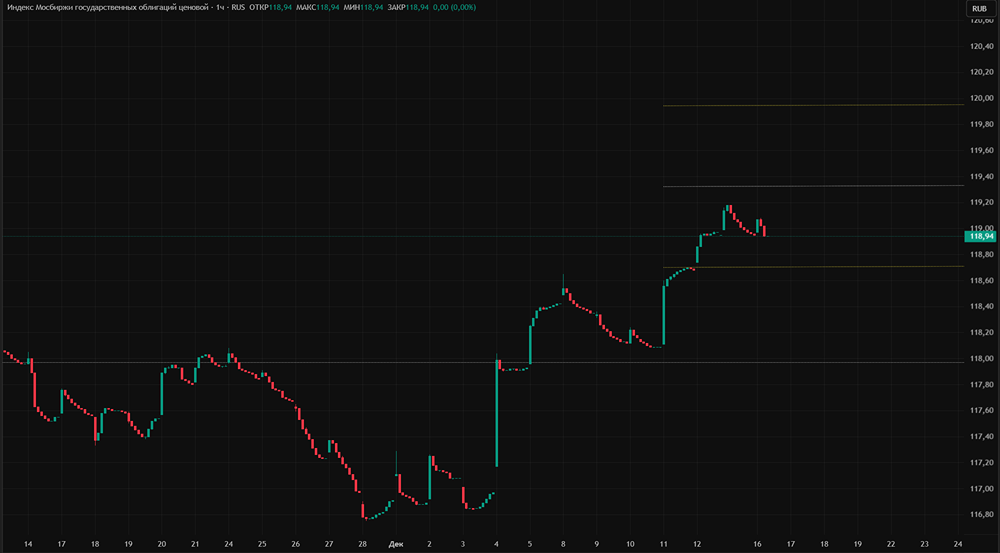Screen dimensions: 1000x553
Task: Click date label 10 on time axis
Action: point(630,544)
